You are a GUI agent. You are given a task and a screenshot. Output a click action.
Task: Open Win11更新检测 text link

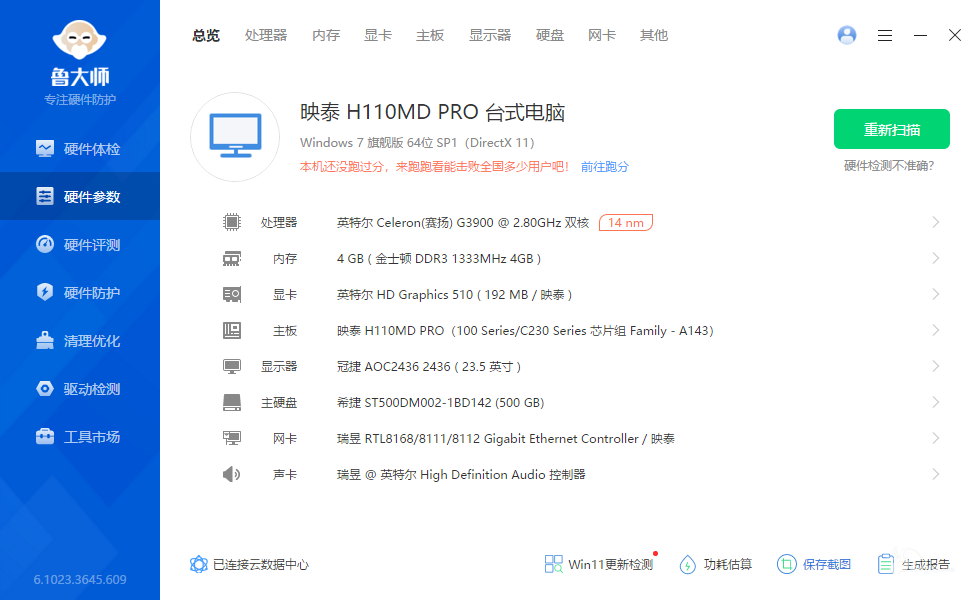coord(611,564)
